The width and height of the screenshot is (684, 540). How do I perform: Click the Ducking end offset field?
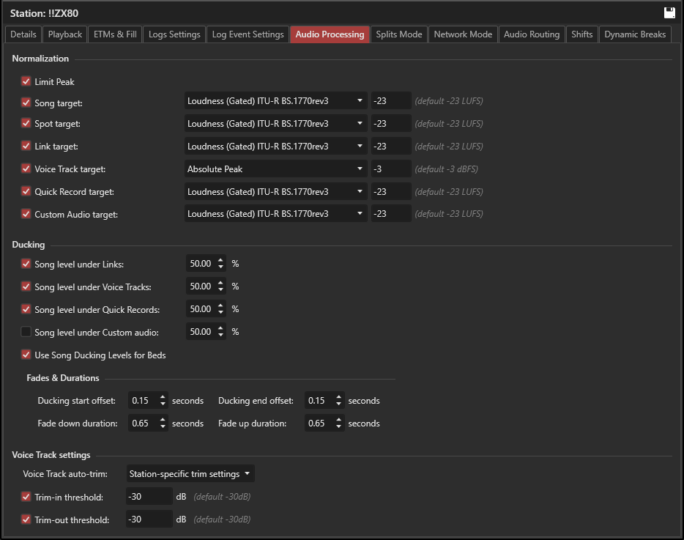point(320,400)
